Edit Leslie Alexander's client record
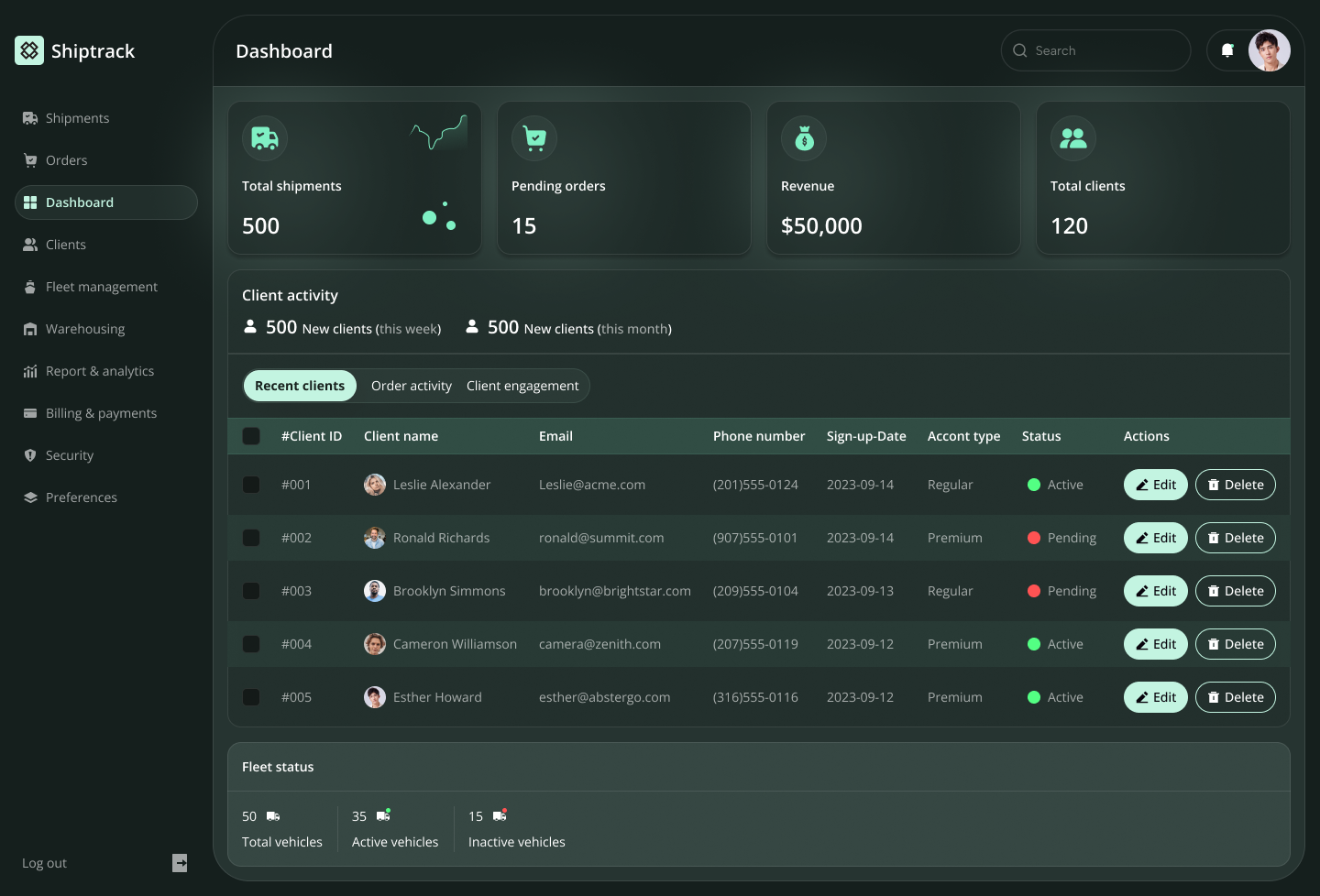Viewport: 1320px width, 896px height. [1155, 485]
